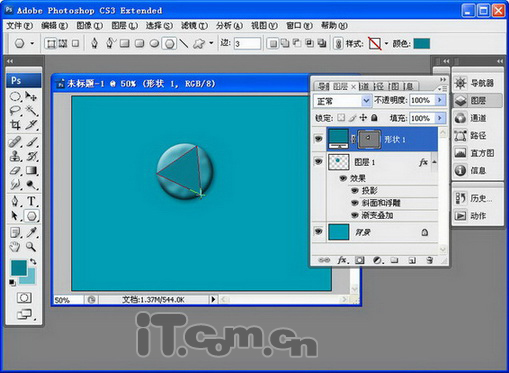Choose Custom Shape tool in options bar
The width and height of the screenshot is (509, 373).
click(x=199, y=43)
